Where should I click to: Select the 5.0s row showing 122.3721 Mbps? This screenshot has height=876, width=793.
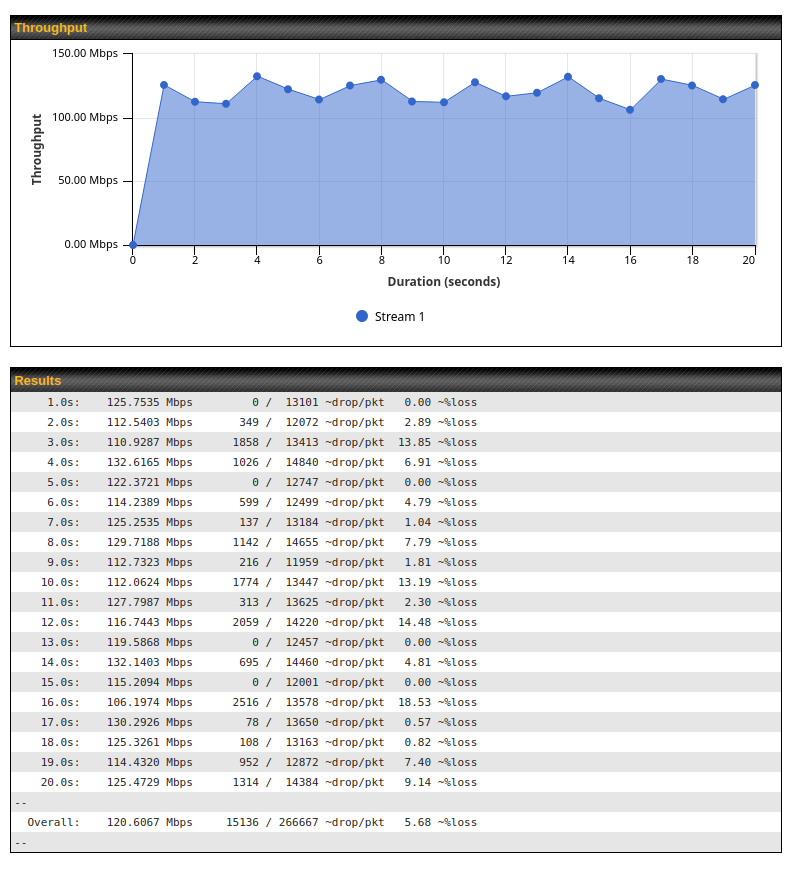[x=396, y=482]
